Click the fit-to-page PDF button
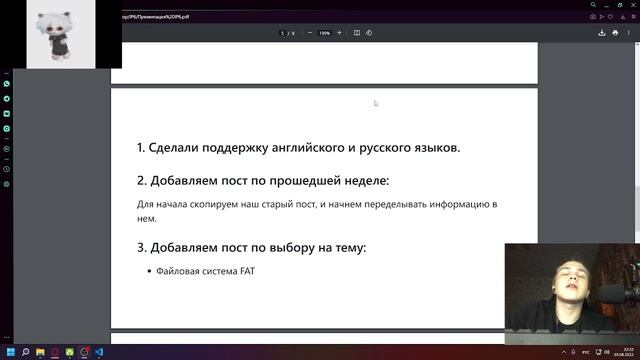 click(357, 33)
